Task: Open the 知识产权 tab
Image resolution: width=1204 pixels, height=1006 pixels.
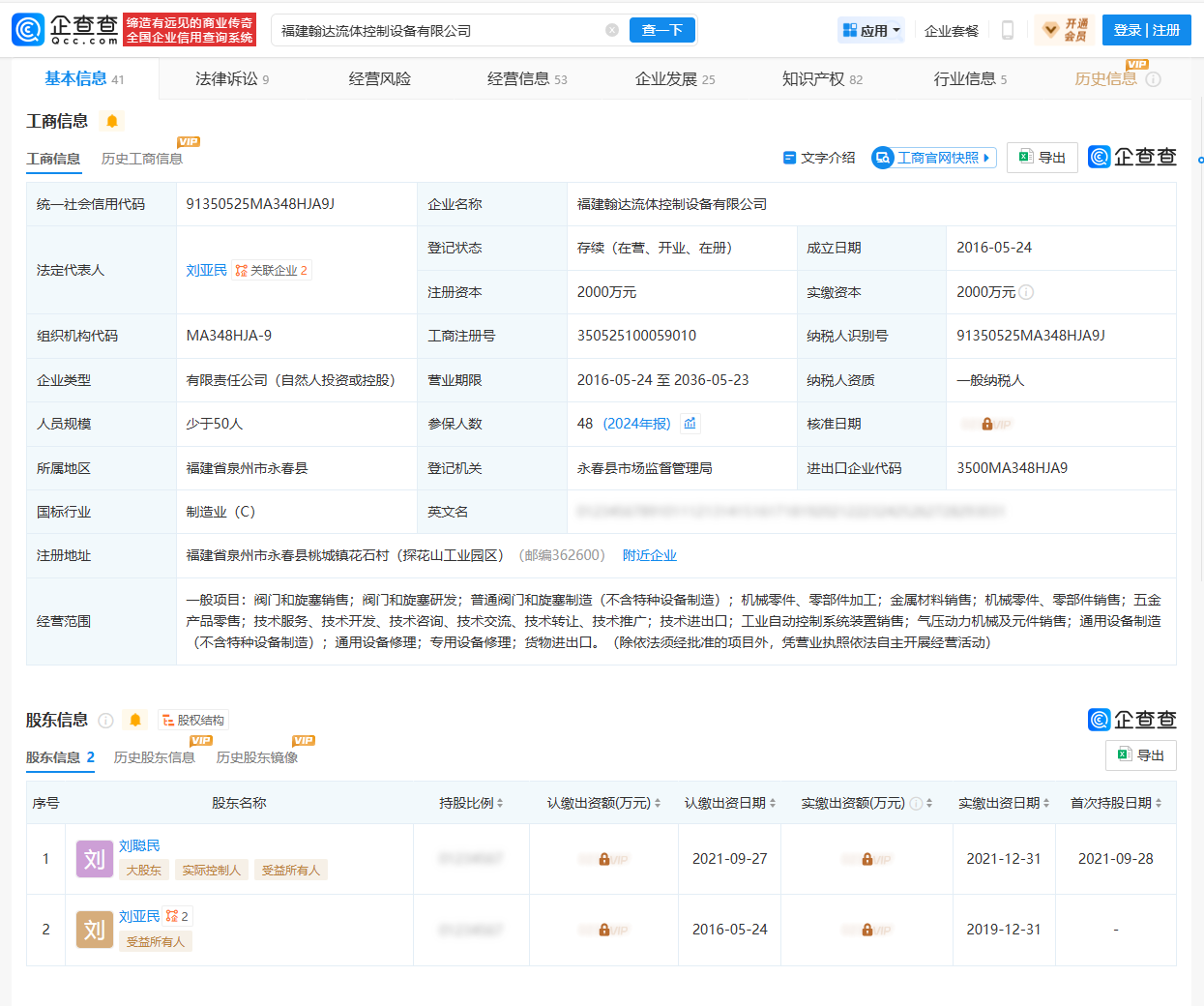Action: [821, 79]
